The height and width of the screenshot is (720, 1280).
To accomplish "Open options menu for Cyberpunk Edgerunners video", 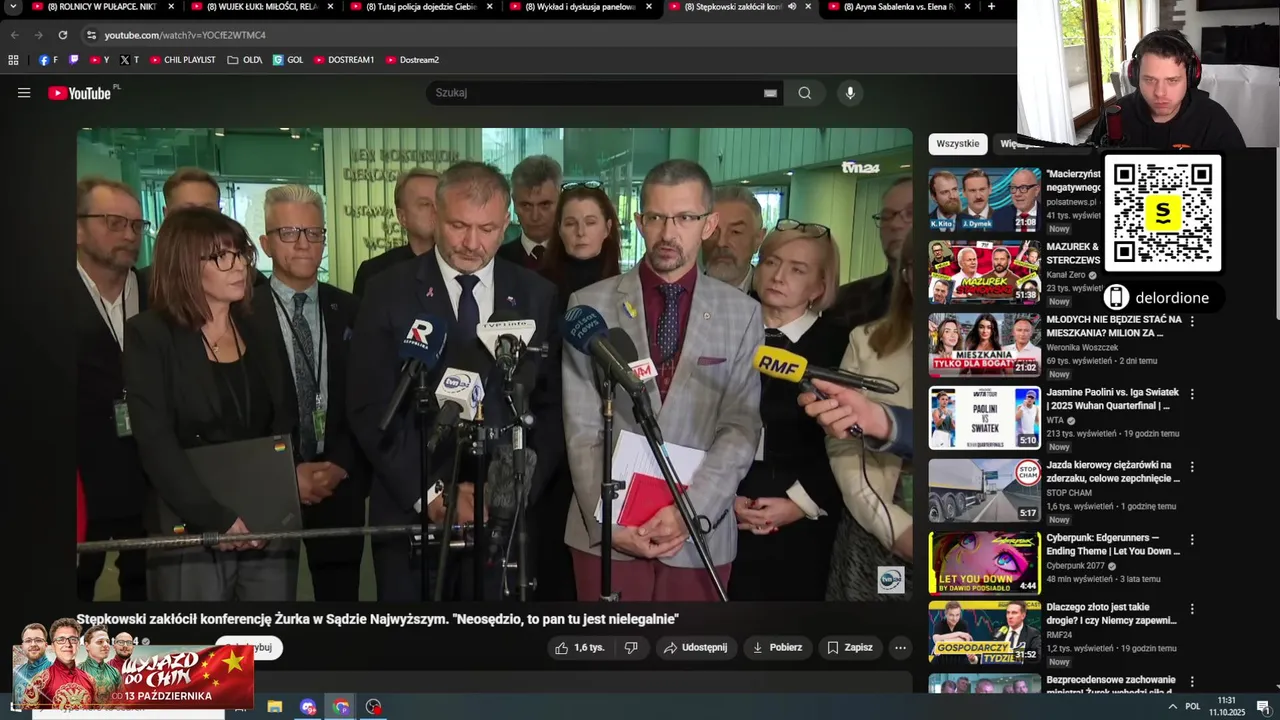I will coord(1192,540).
